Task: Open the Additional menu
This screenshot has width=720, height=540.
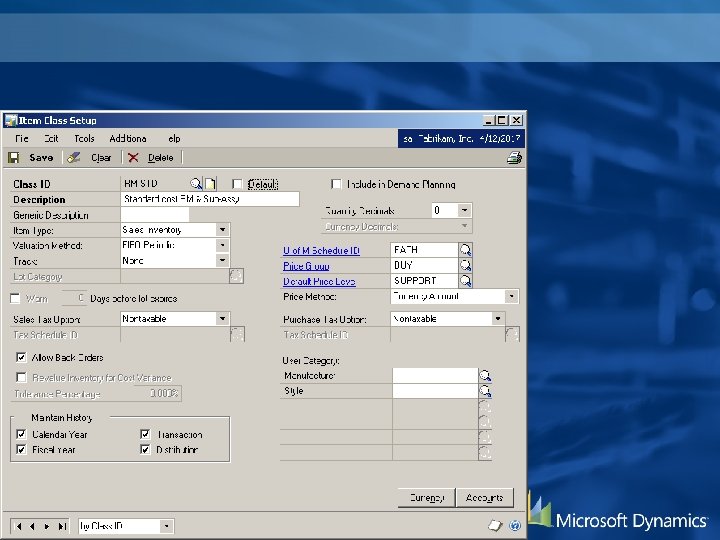Action: [128, 139]
